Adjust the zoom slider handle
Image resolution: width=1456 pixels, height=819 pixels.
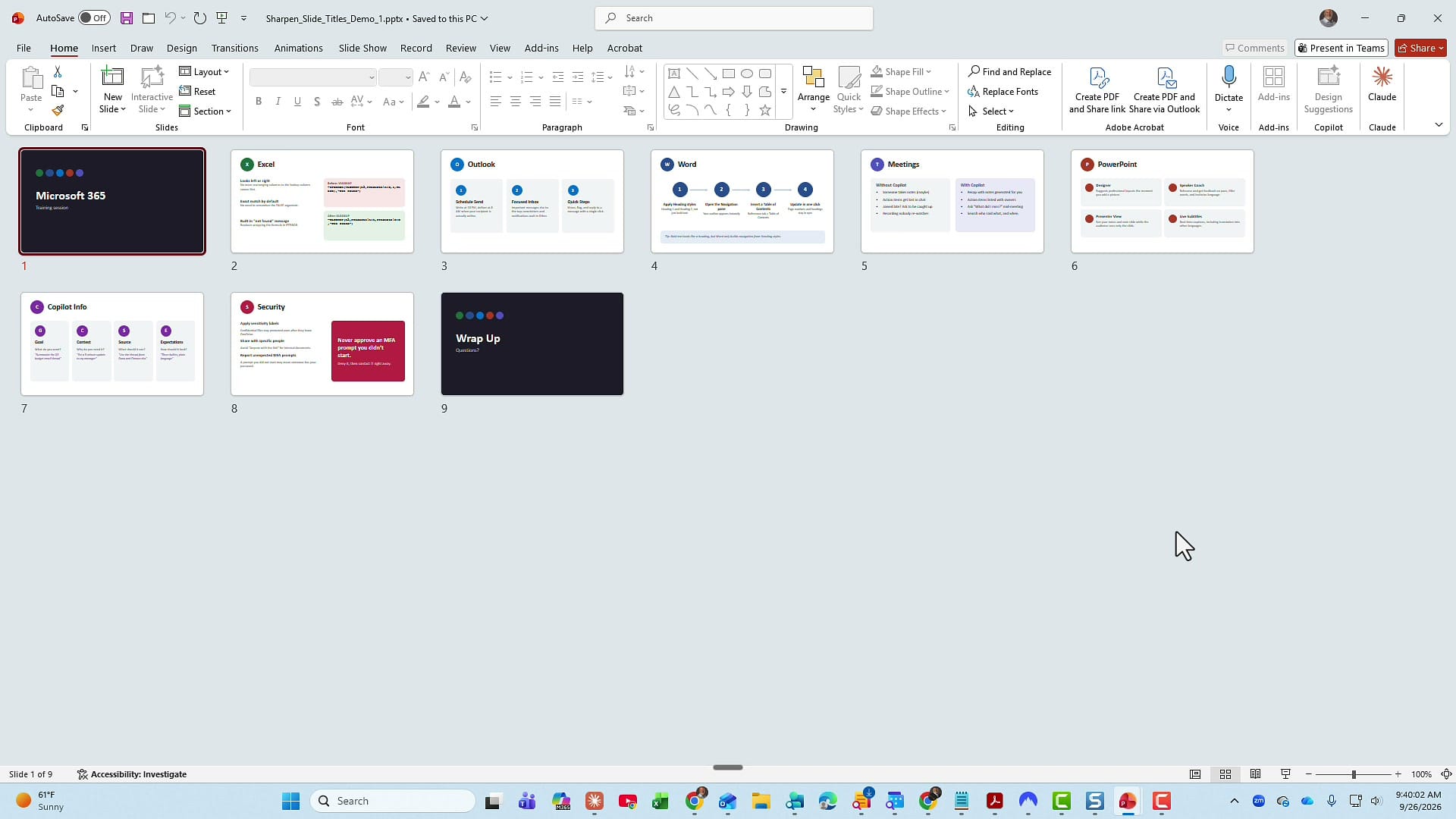[x=1354, y=774]
